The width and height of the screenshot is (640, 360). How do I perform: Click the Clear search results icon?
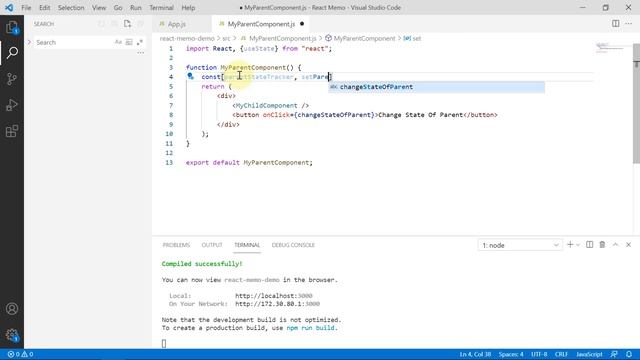pyautogui.click(x=114, y=24)
